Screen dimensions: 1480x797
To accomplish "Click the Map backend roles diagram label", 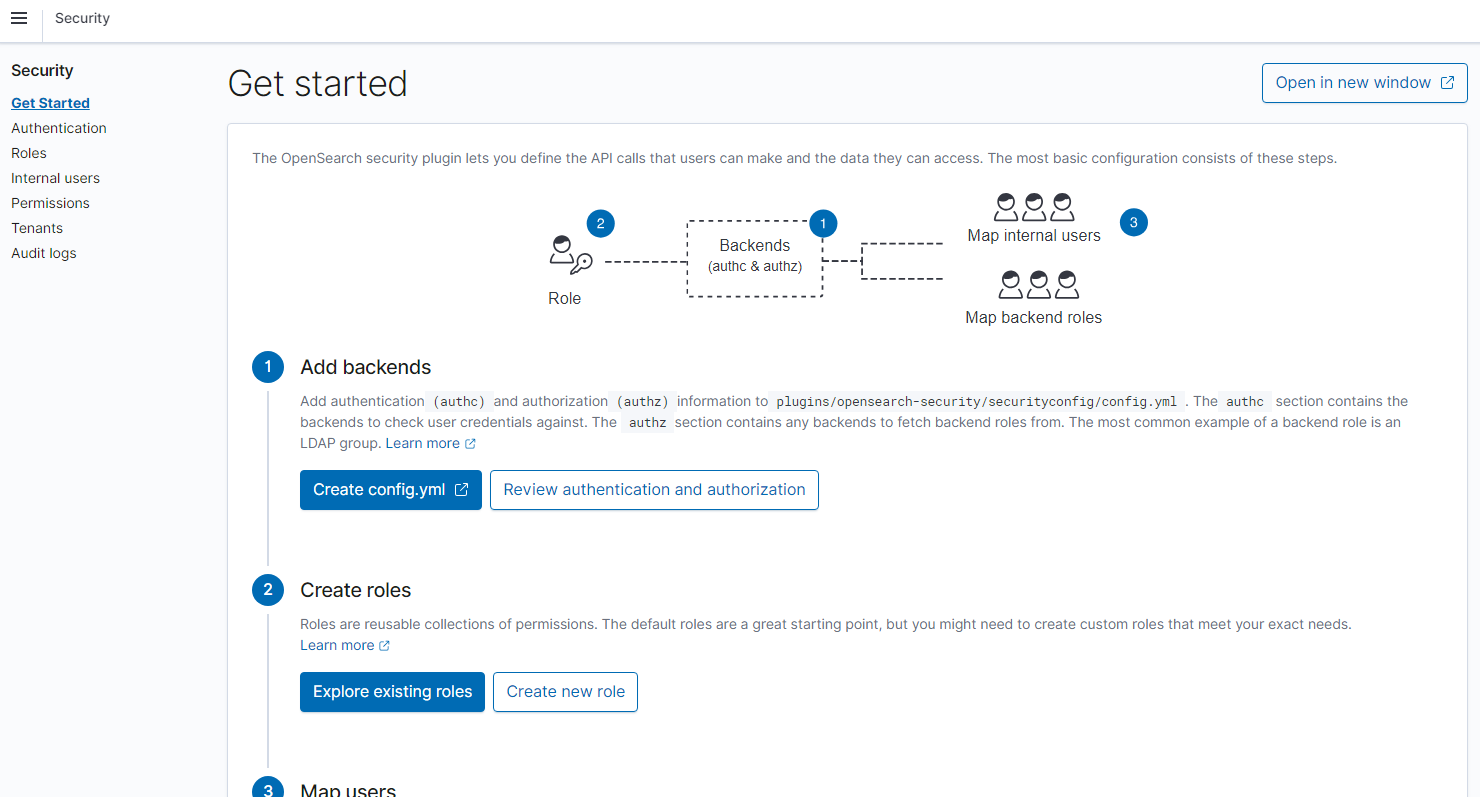I will pos(1034,318).
